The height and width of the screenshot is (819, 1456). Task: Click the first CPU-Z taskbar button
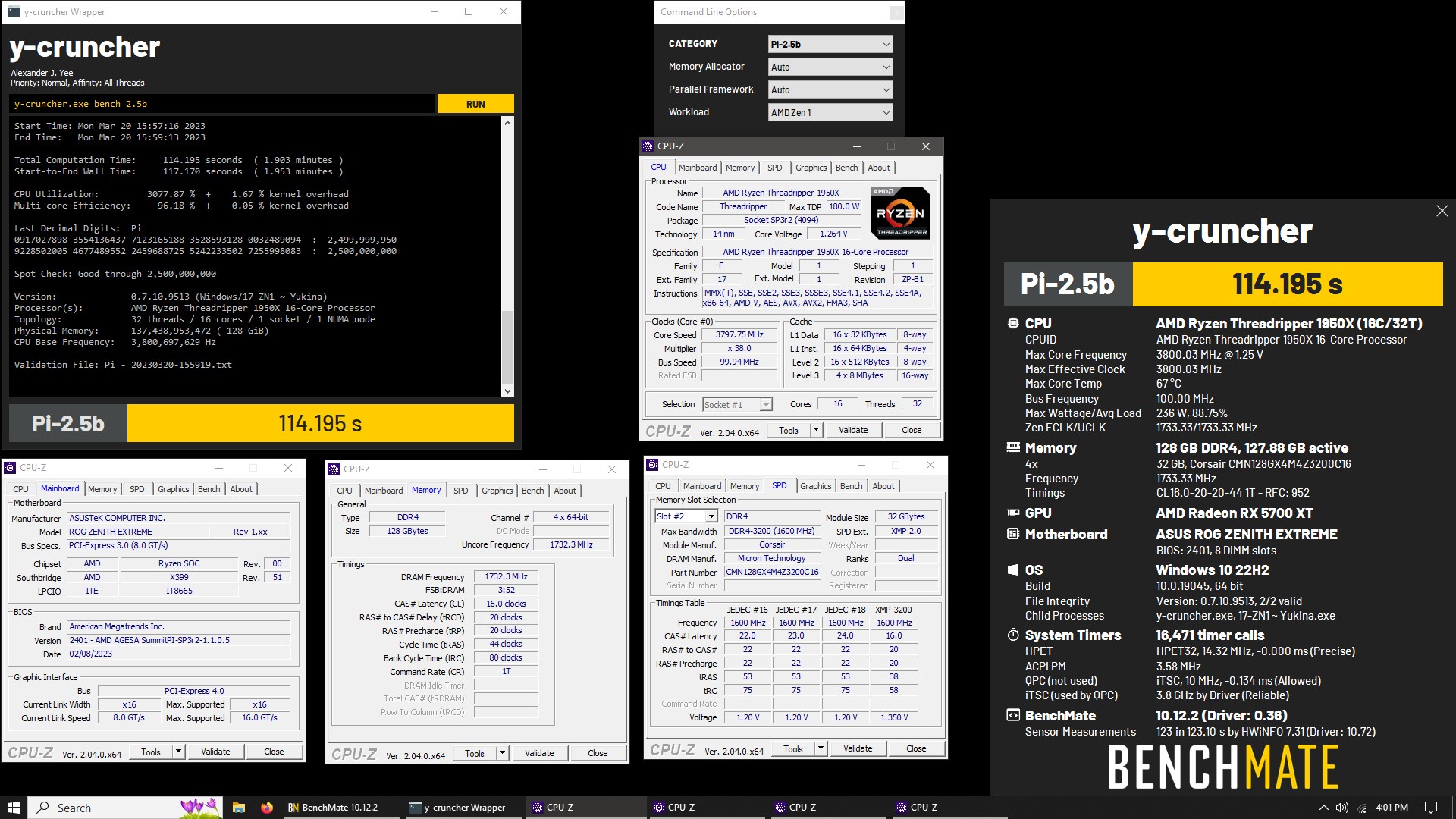[584, 808]
